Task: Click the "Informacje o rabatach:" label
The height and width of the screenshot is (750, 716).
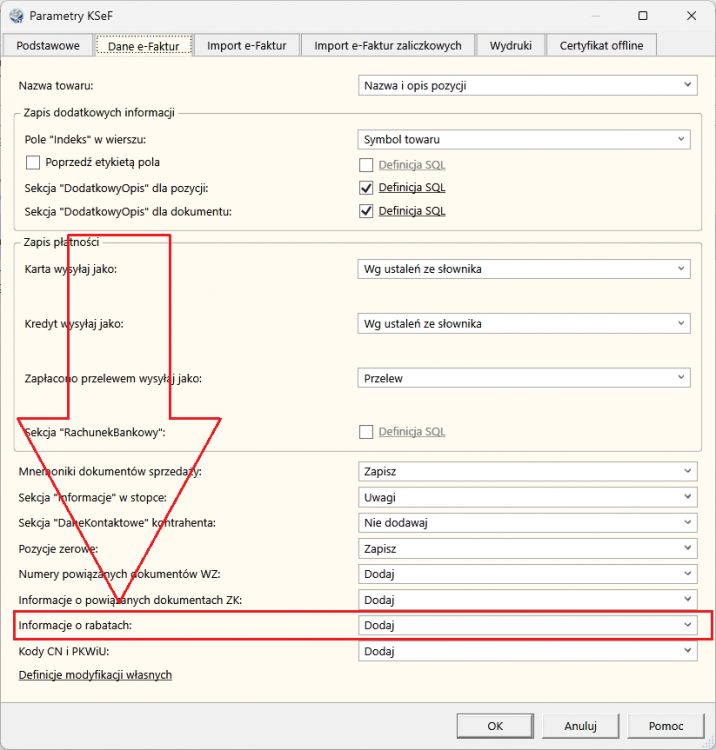Action: point(75,625)
